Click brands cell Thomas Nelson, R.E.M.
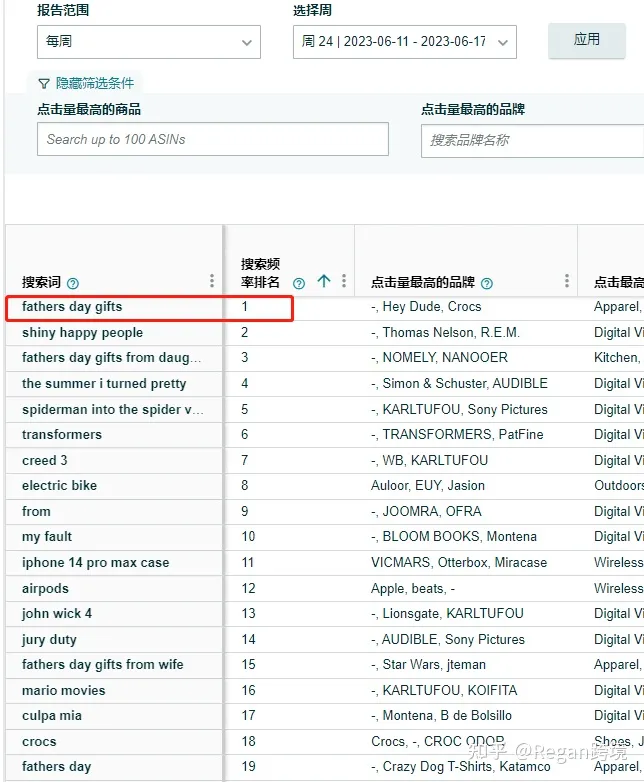 tap(445, 333)
